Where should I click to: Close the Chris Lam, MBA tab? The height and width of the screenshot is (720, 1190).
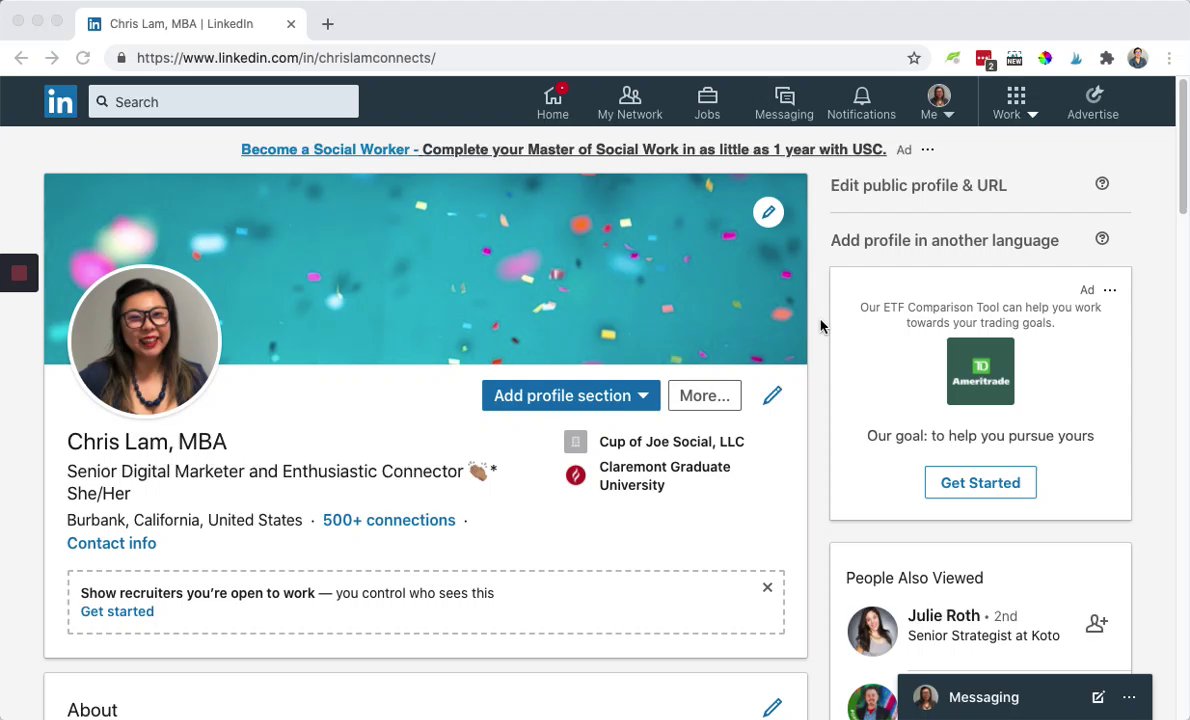(x=291, y=24)
